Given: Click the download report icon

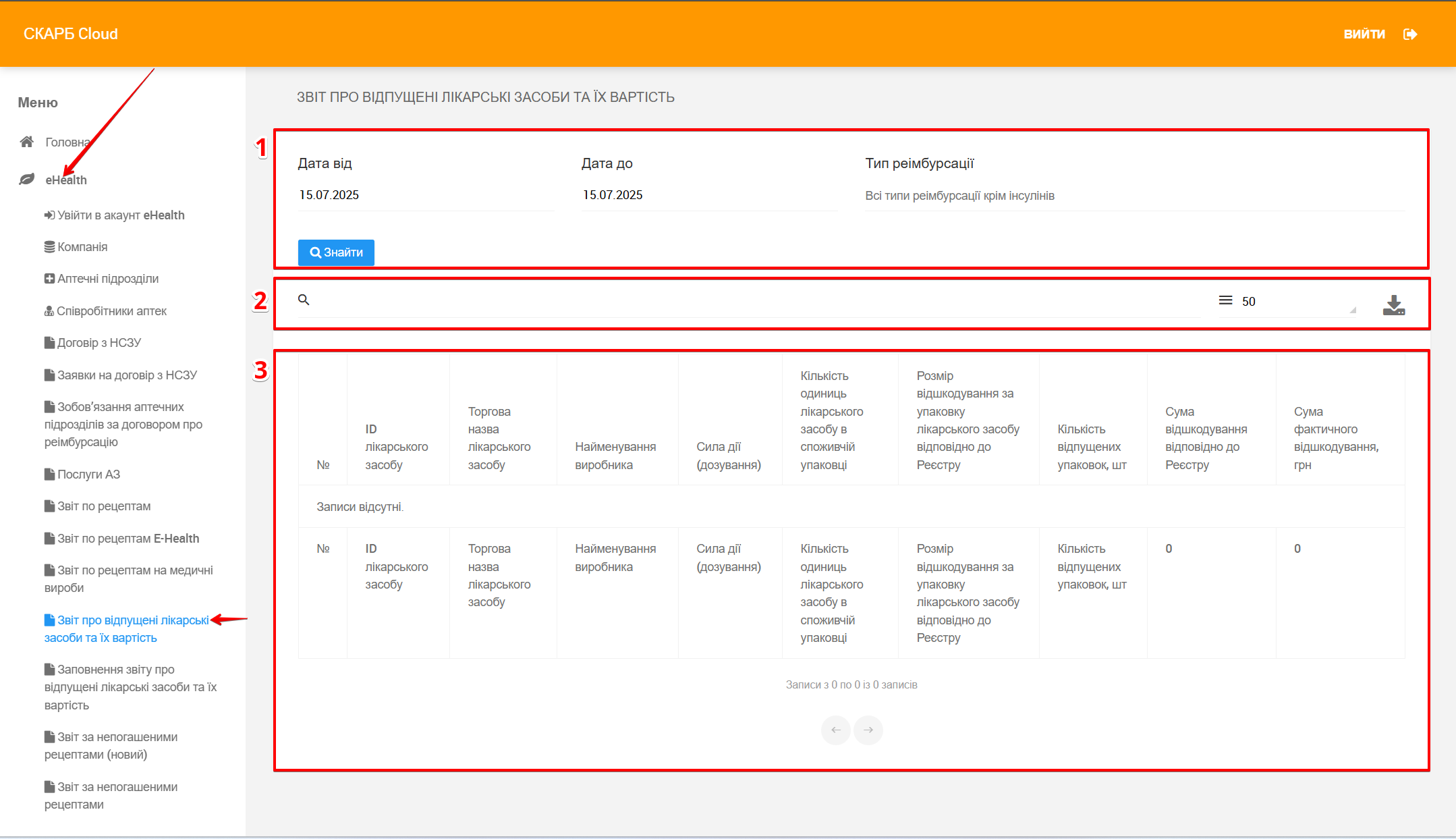Looking at the screenshot, I should click(x=1393, y=305).
